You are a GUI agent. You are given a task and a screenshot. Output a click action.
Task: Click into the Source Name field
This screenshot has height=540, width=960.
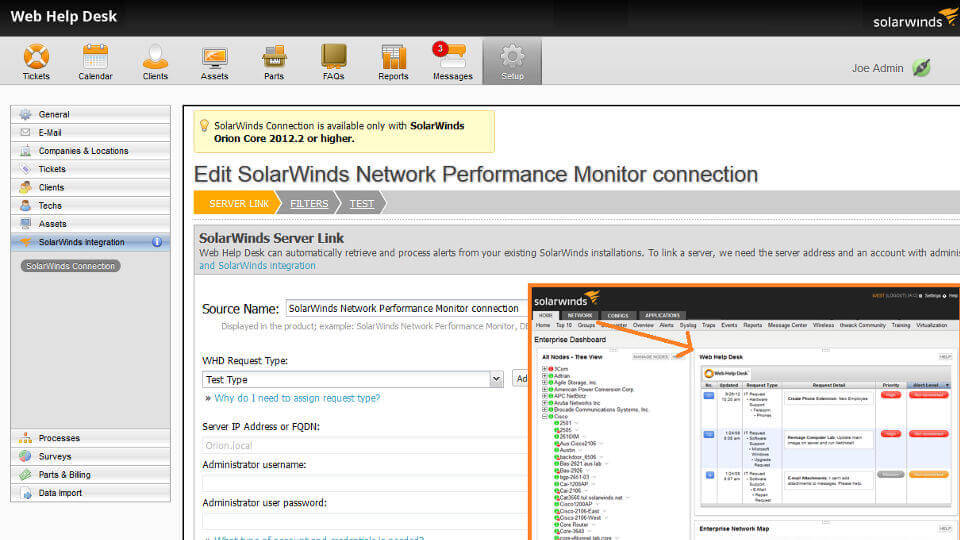pyautogui.click(x=407, y=309)
